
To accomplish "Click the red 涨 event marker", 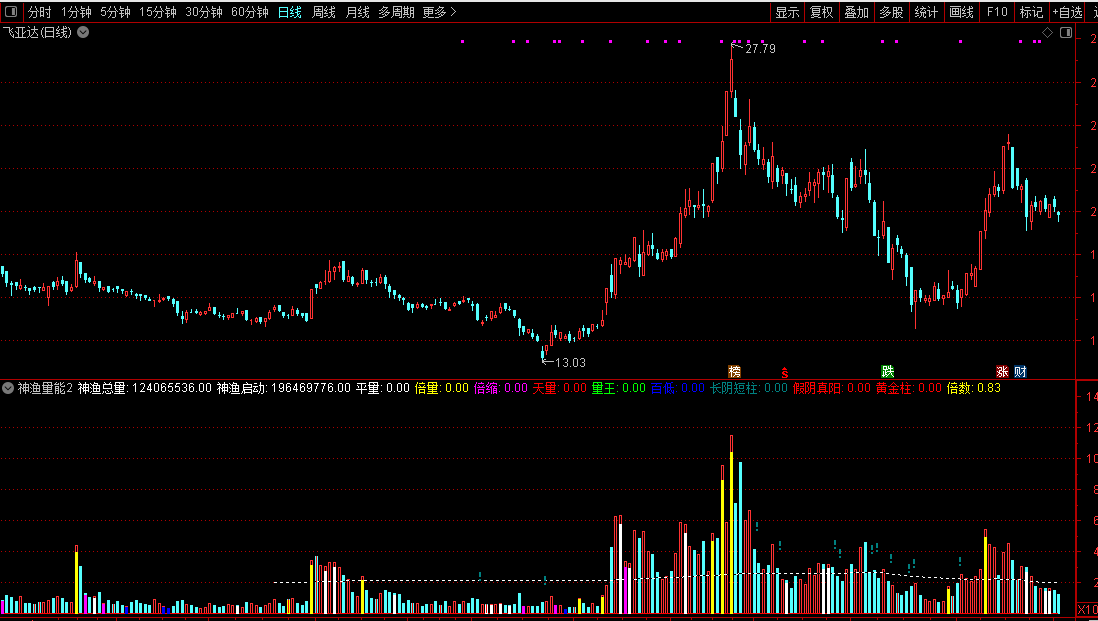I will coord(1002,372).
